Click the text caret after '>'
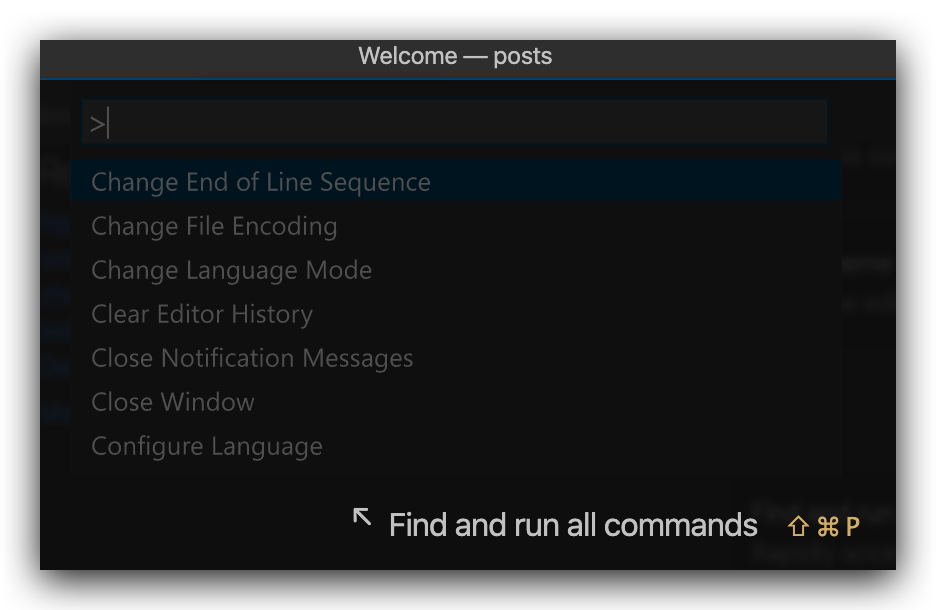 coord(107,124)
